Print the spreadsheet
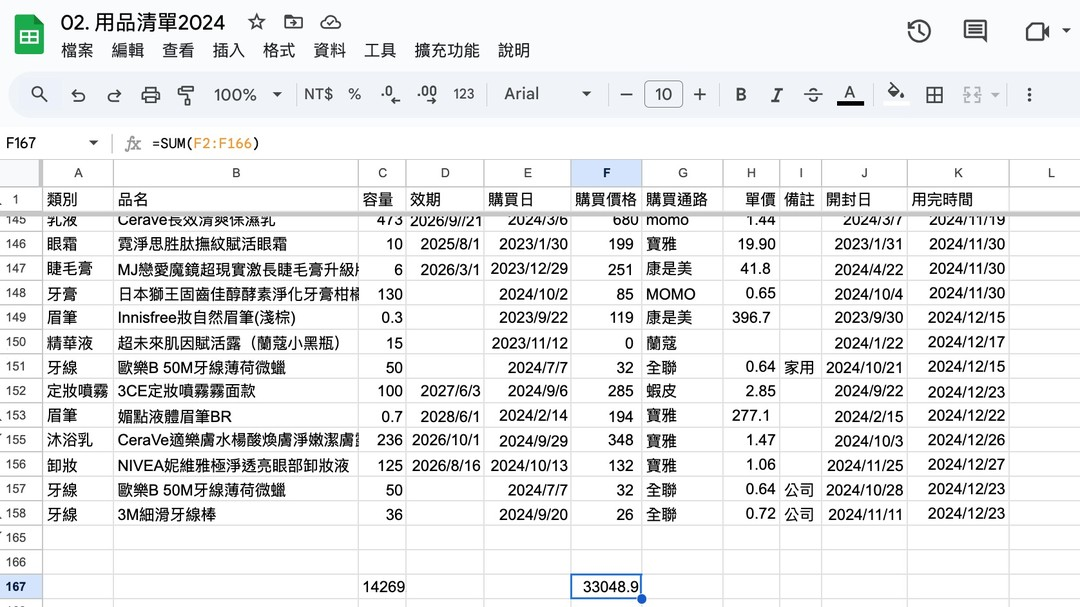Viewport: 1080px width, 607px height. (x=150, y=95)
